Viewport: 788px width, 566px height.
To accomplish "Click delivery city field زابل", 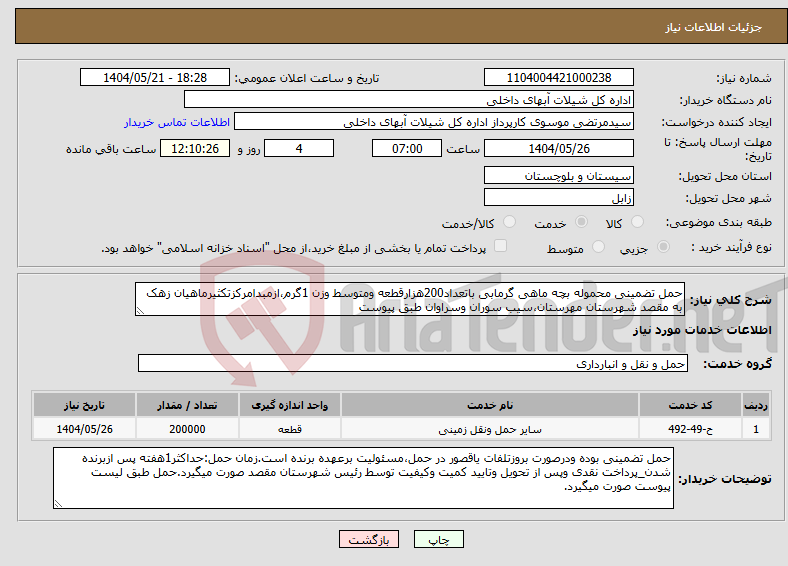I will tap(558, 197).
